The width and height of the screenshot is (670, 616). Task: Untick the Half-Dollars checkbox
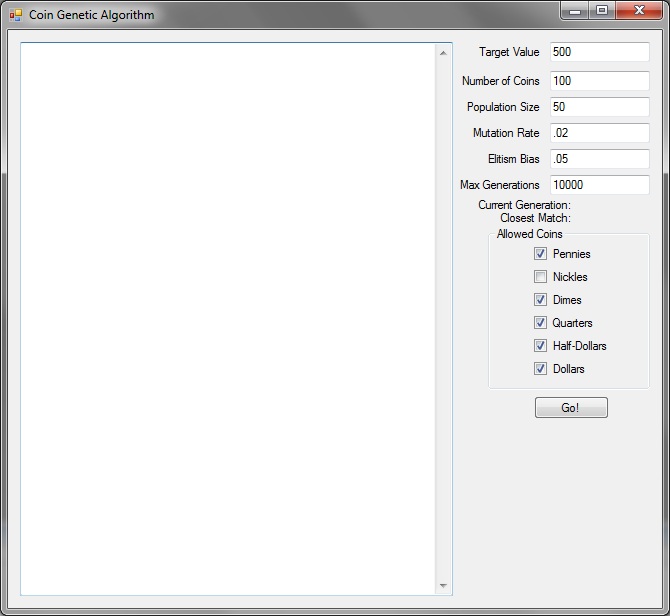click(541, 346)
